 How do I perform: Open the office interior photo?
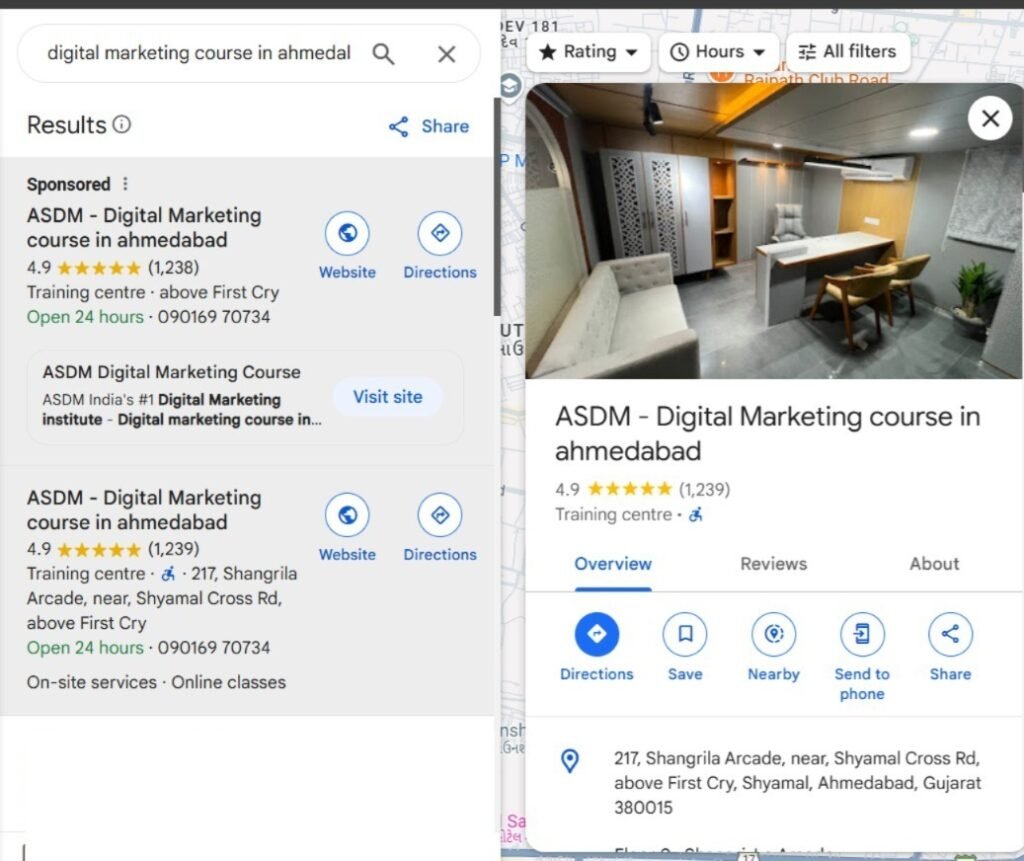pos(773,231)
